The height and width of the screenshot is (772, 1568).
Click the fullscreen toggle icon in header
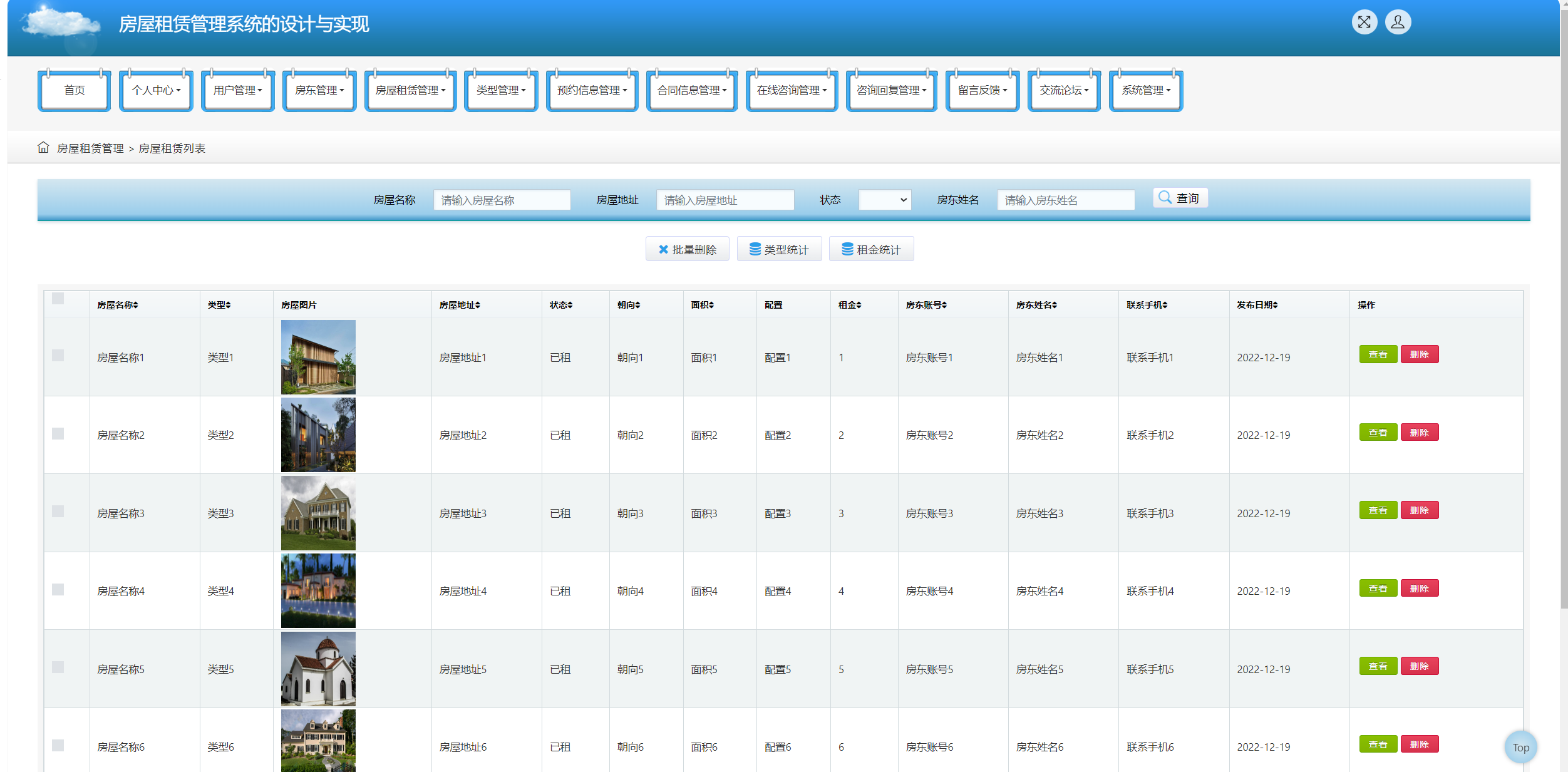point(1364,23)
